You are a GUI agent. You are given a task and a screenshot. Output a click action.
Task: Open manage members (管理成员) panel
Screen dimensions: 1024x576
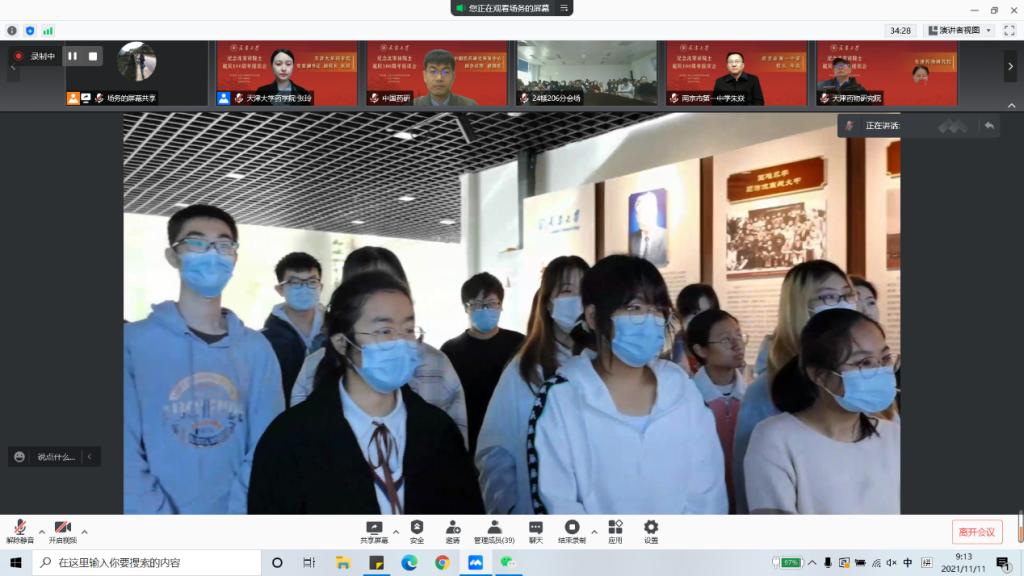click(x=494, y=530)
